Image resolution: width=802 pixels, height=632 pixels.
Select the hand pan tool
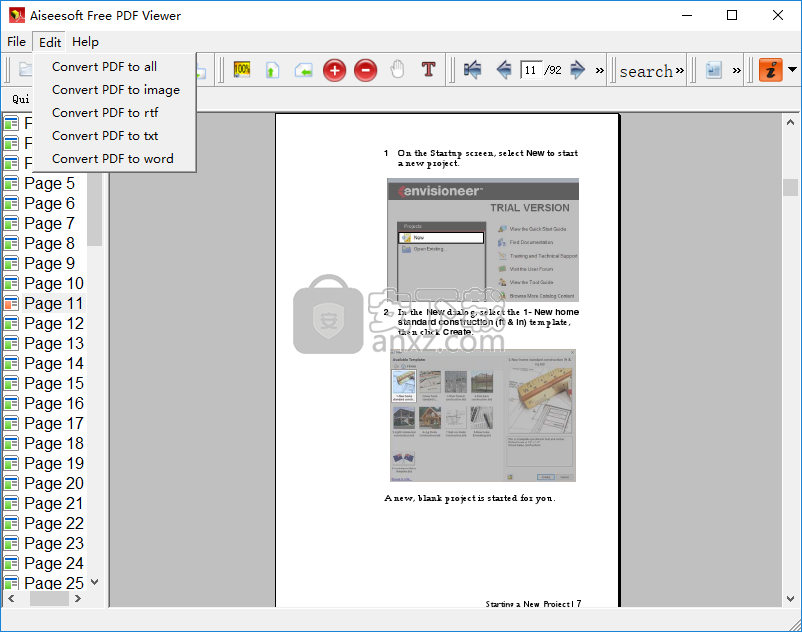(397, 70)
